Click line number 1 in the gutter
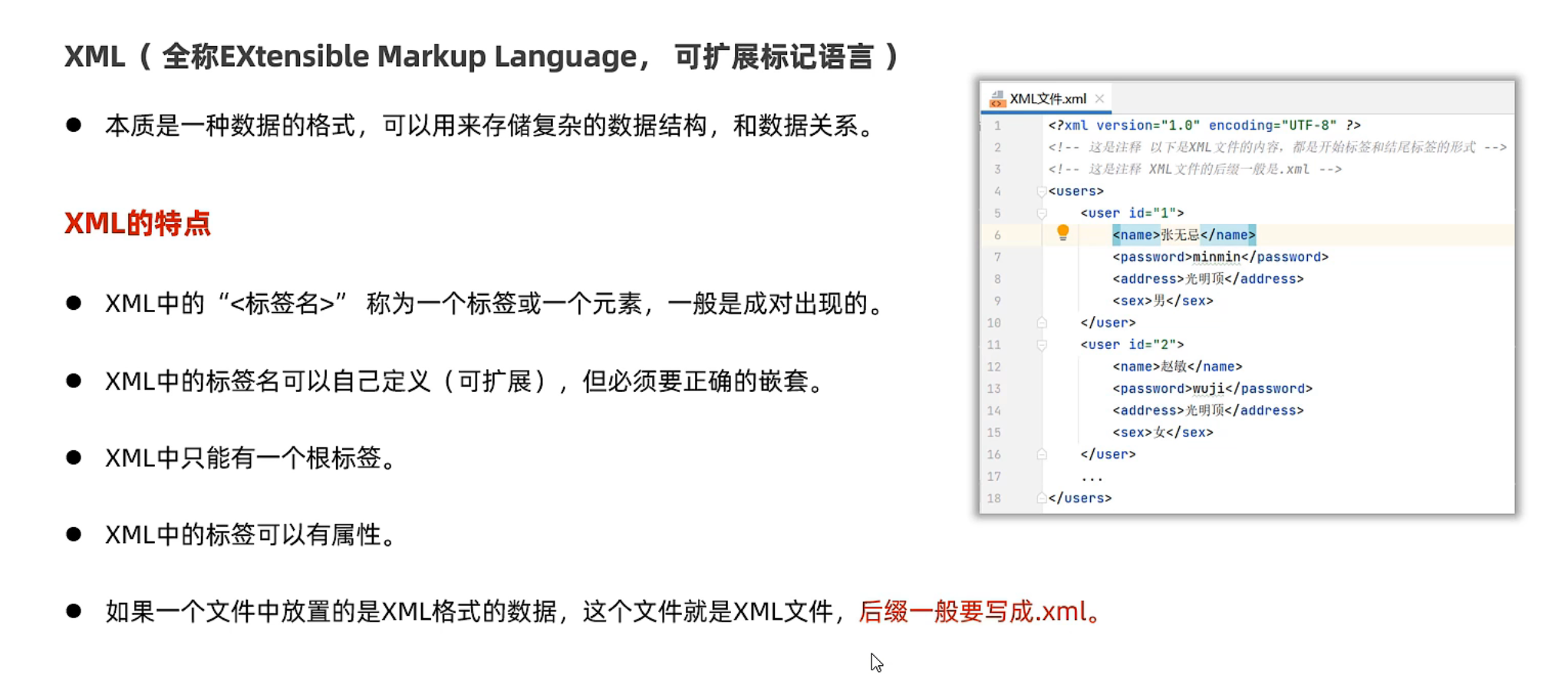 tap(997, 125)
